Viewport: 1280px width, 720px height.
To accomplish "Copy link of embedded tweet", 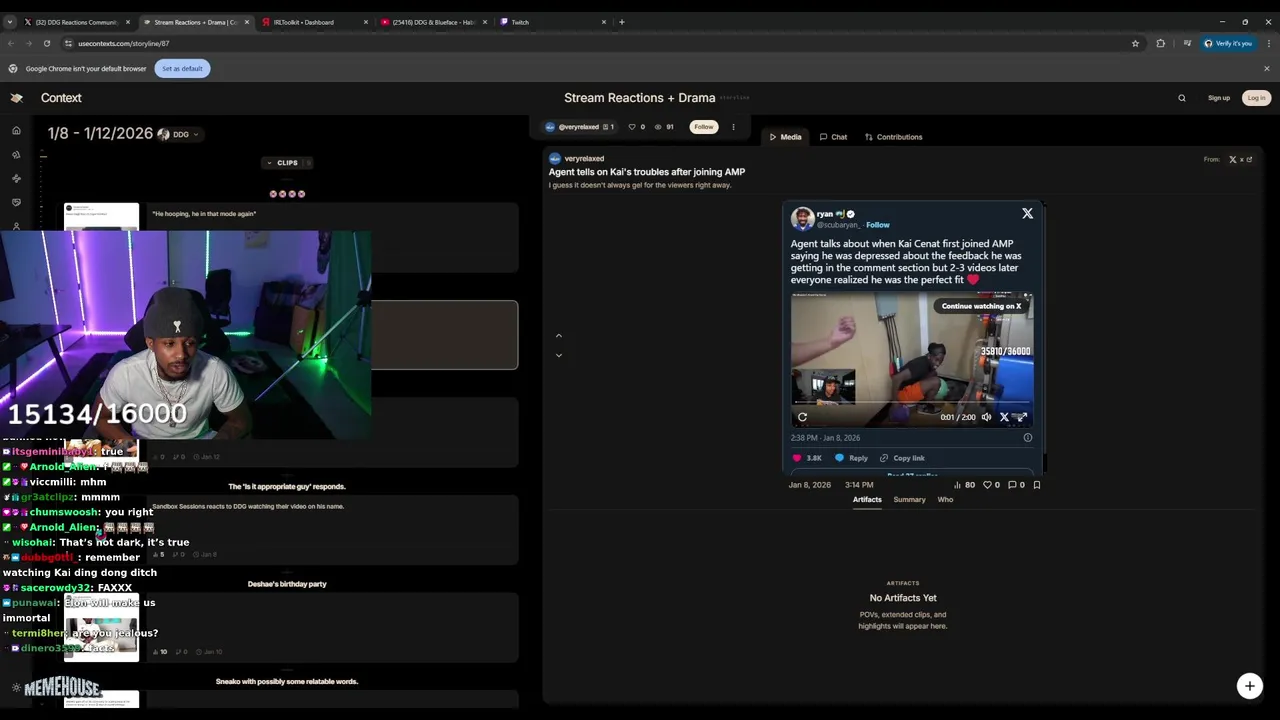I will click(902, 458).
